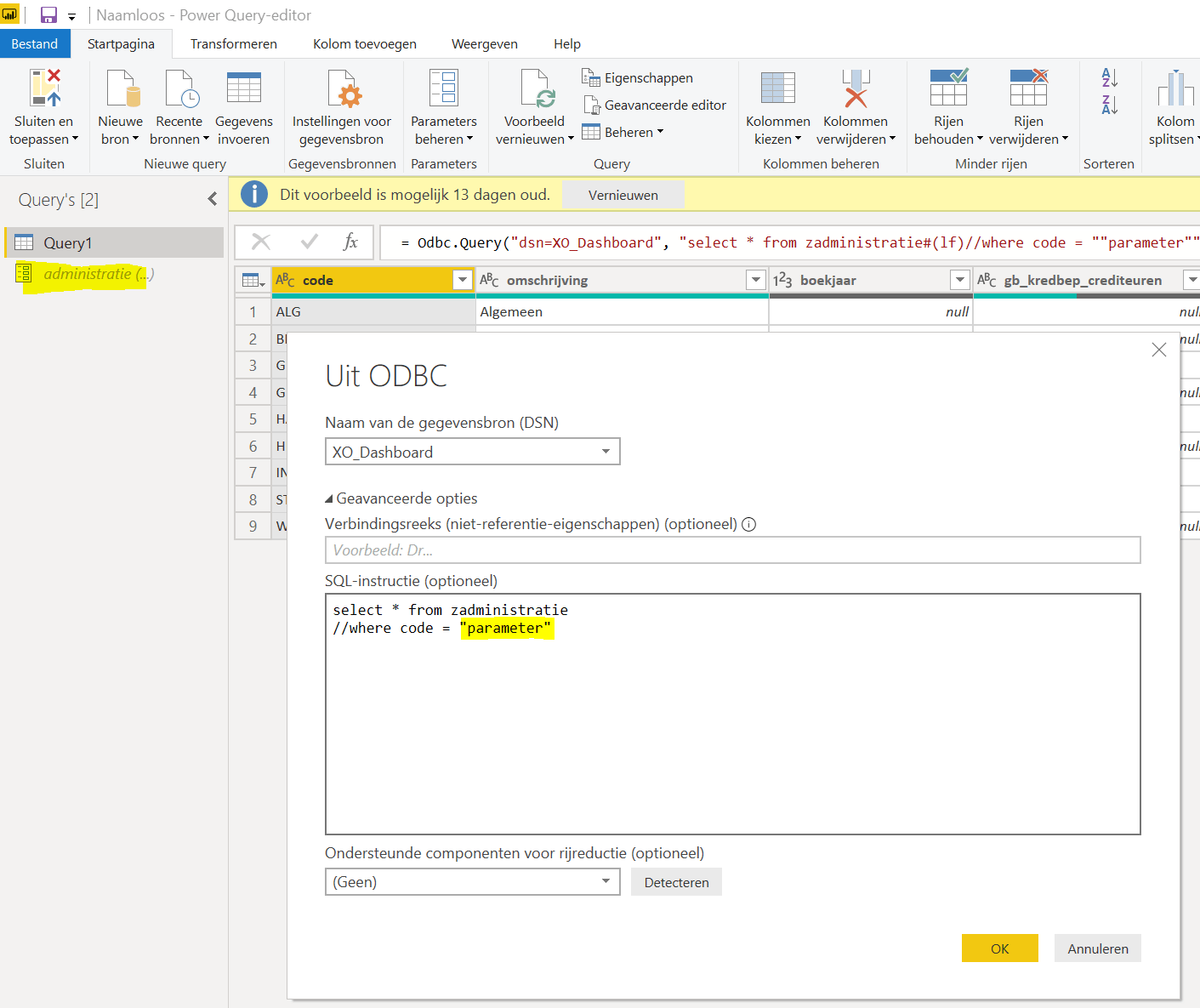
Task: Select Kolom splitsen
Action: pyautogui.click(x=1174, y=108)
